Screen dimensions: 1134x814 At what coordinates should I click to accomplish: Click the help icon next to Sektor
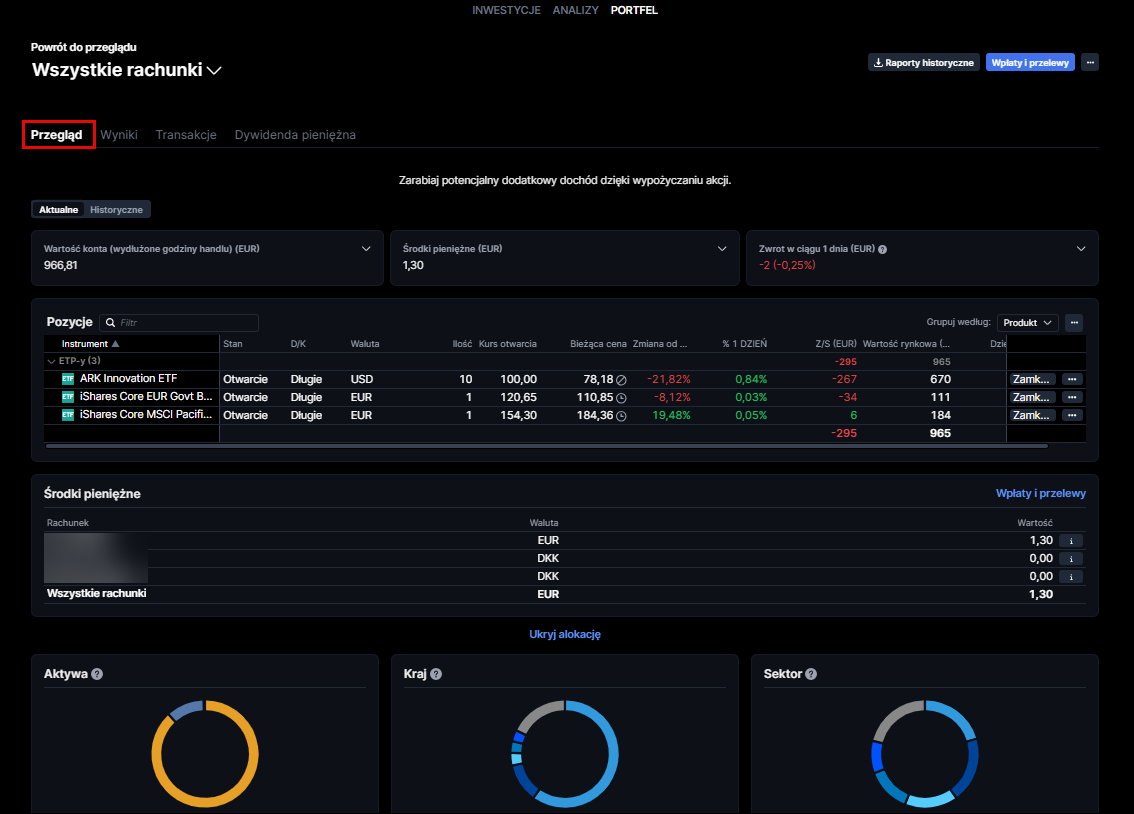pos(811,674)
